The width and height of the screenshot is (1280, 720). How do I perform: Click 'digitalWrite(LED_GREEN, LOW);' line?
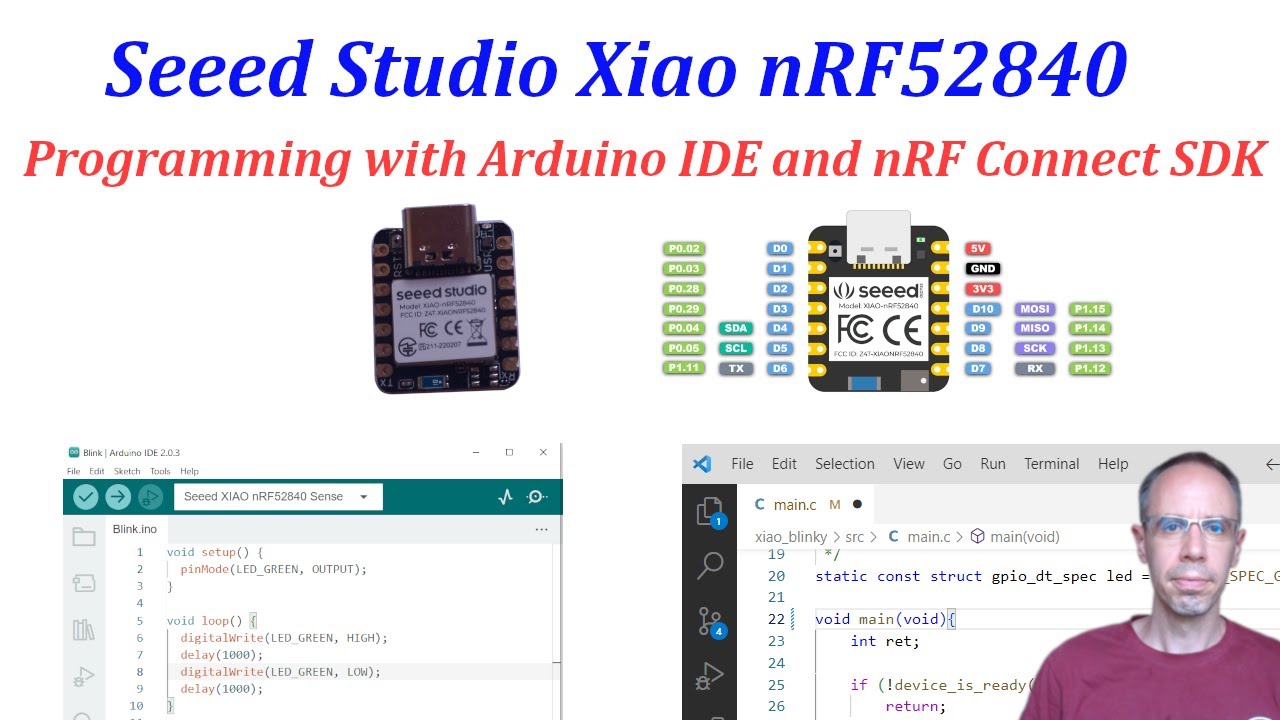pos(280,672)
